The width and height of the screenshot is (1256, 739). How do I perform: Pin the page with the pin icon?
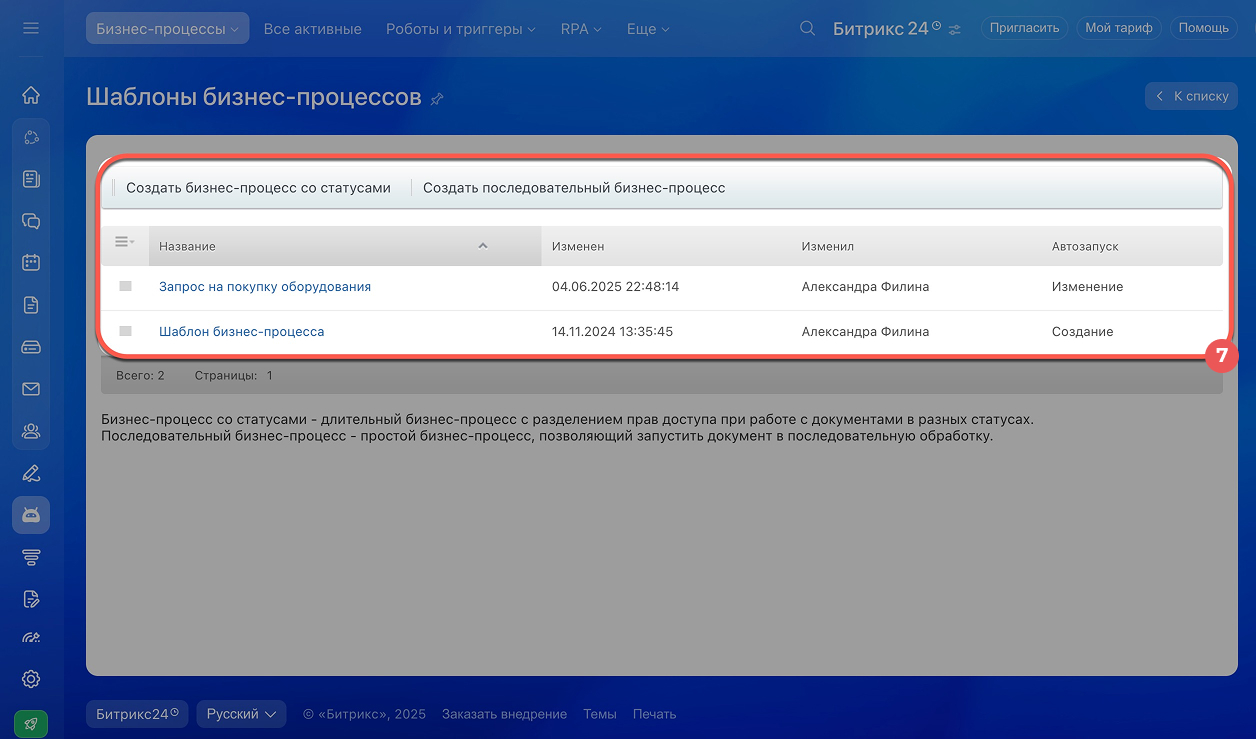pyautogui.click(x=437, y=99)
